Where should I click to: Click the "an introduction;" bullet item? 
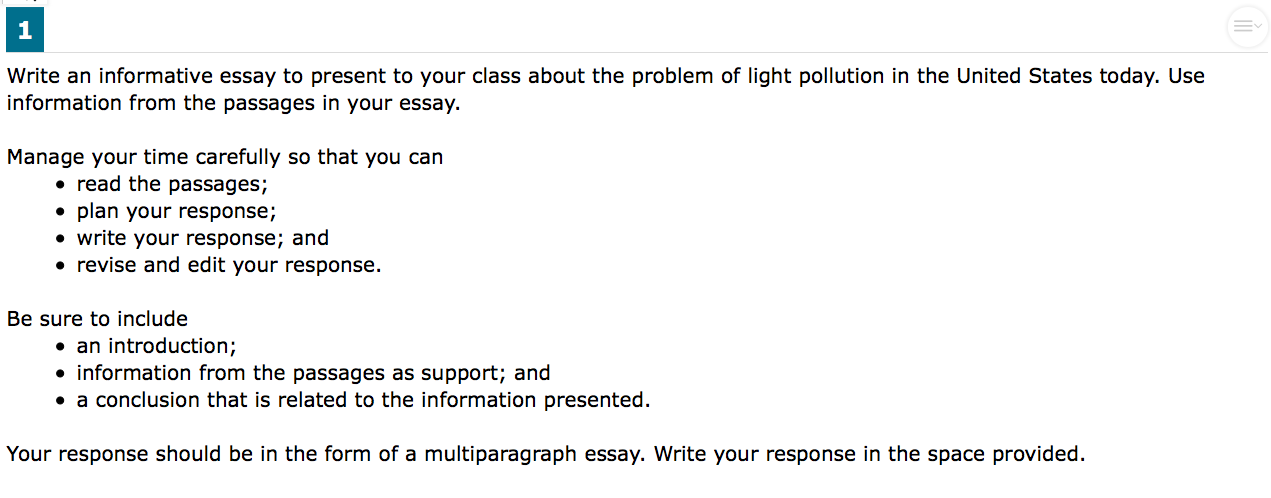click(x=156, y=346)
